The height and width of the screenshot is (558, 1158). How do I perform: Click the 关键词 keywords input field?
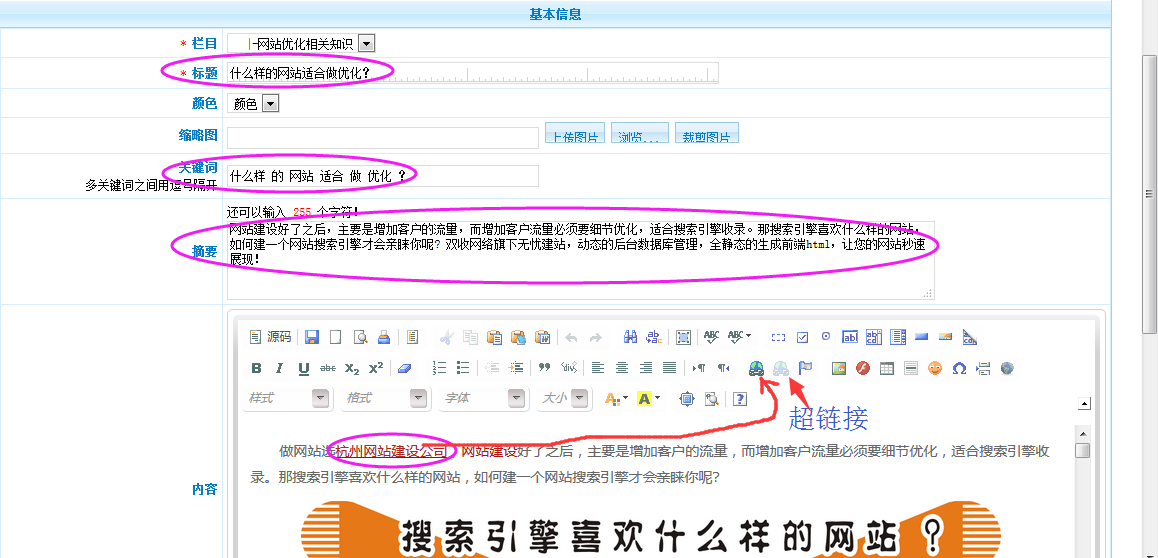pyautogui.click(x=382, y=176)
